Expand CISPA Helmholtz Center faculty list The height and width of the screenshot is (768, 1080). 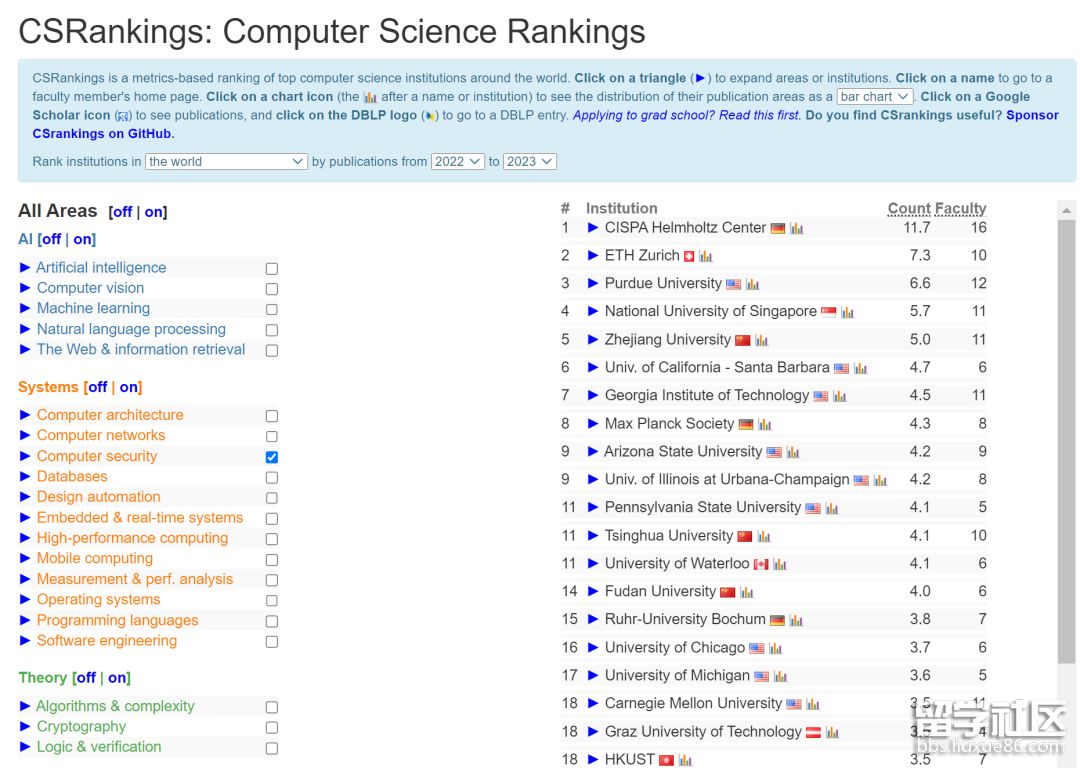tap(593, 228)
